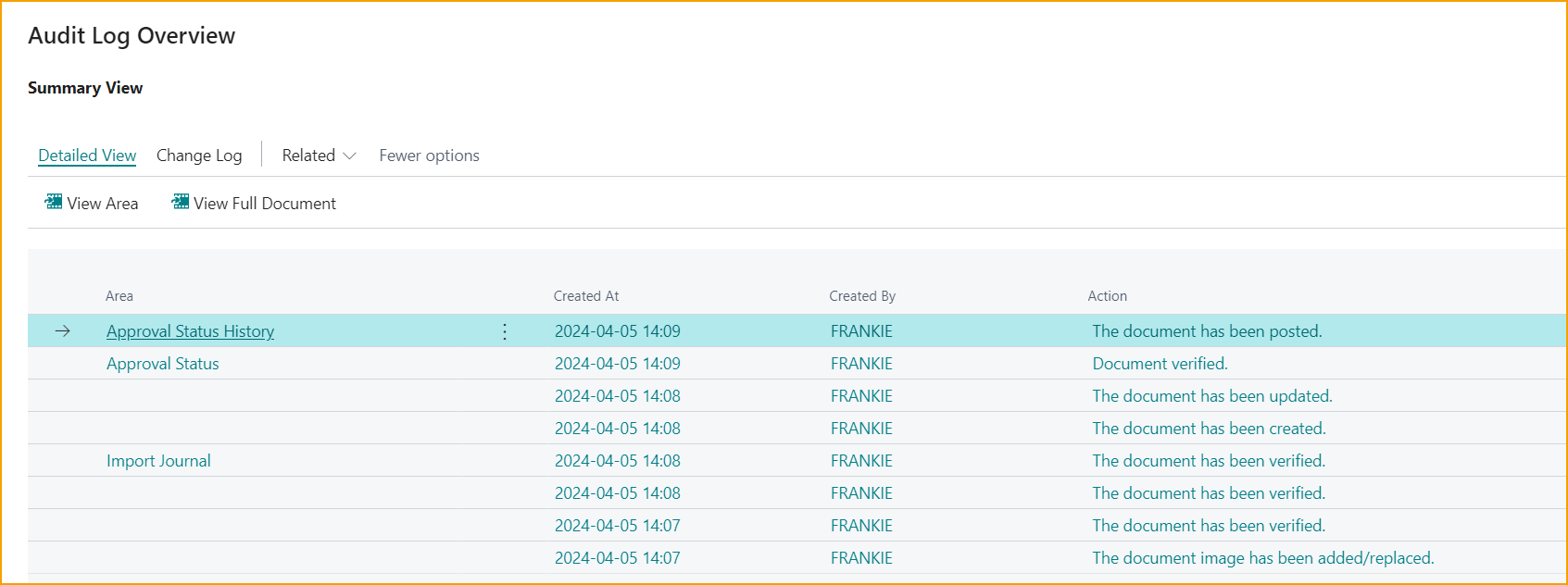The image size is (1568, 585).
Task: Select the 'Document verified.' action entry
Action: (x=1160, y=364)
